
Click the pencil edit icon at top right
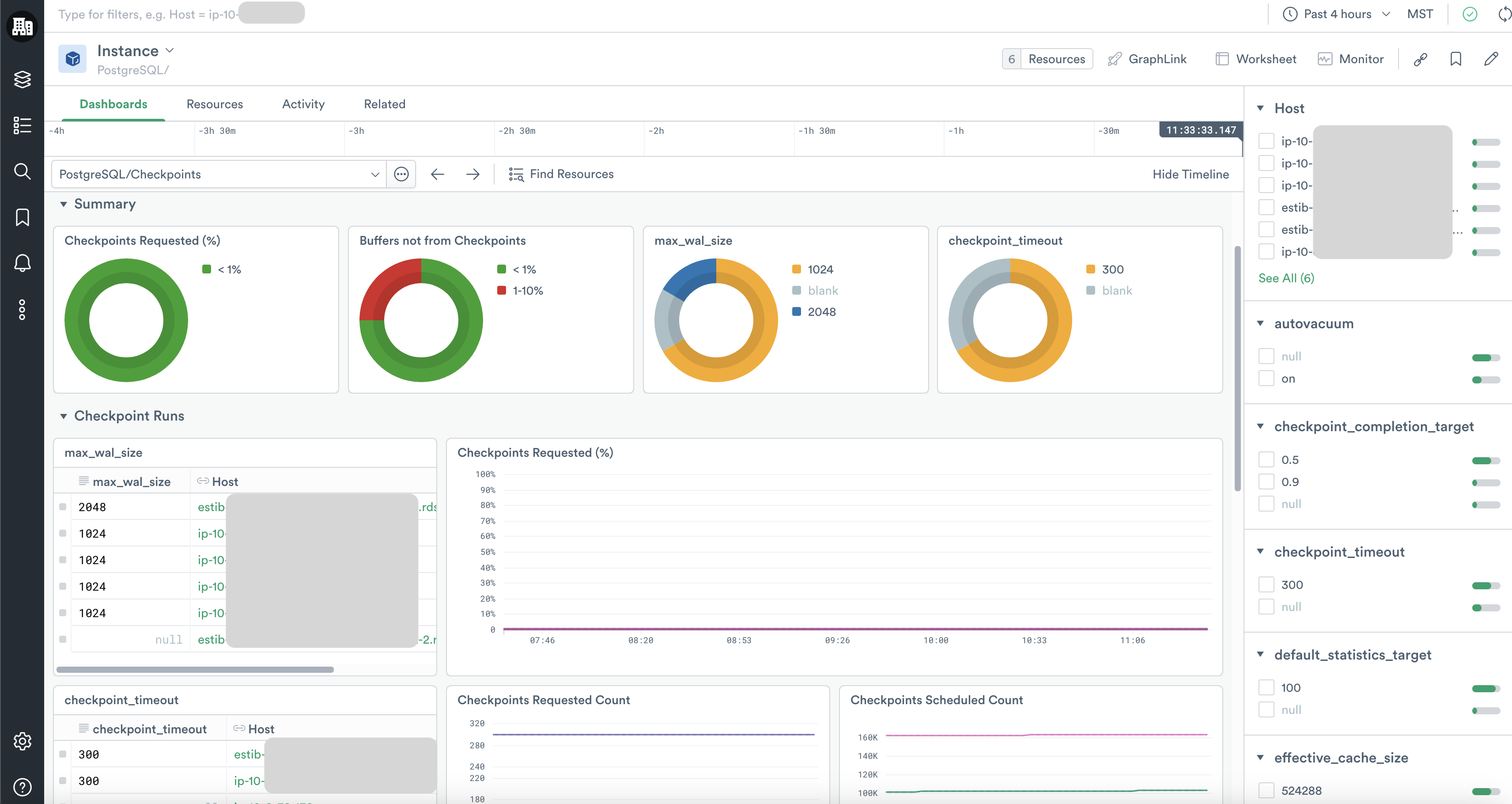pyautogui.click(x=1491, y=59)
